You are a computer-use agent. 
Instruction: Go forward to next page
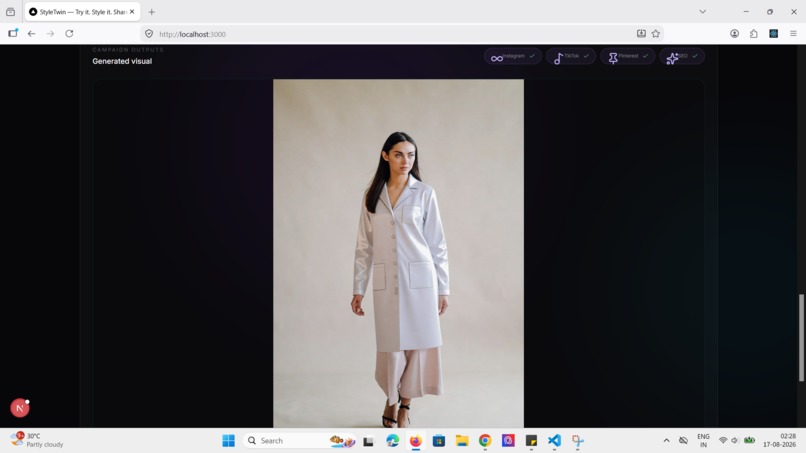(50, 33)
